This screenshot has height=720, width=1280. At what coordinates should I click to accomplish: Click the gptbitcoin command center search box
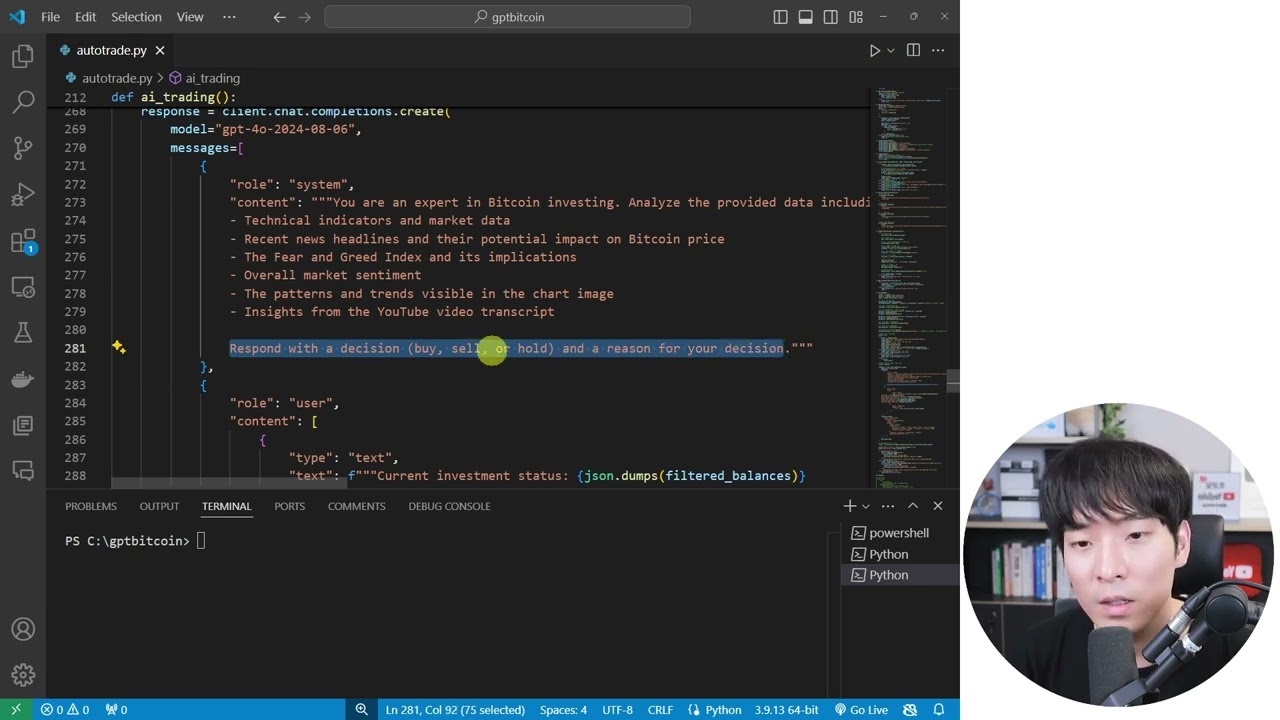pos(508,17)
